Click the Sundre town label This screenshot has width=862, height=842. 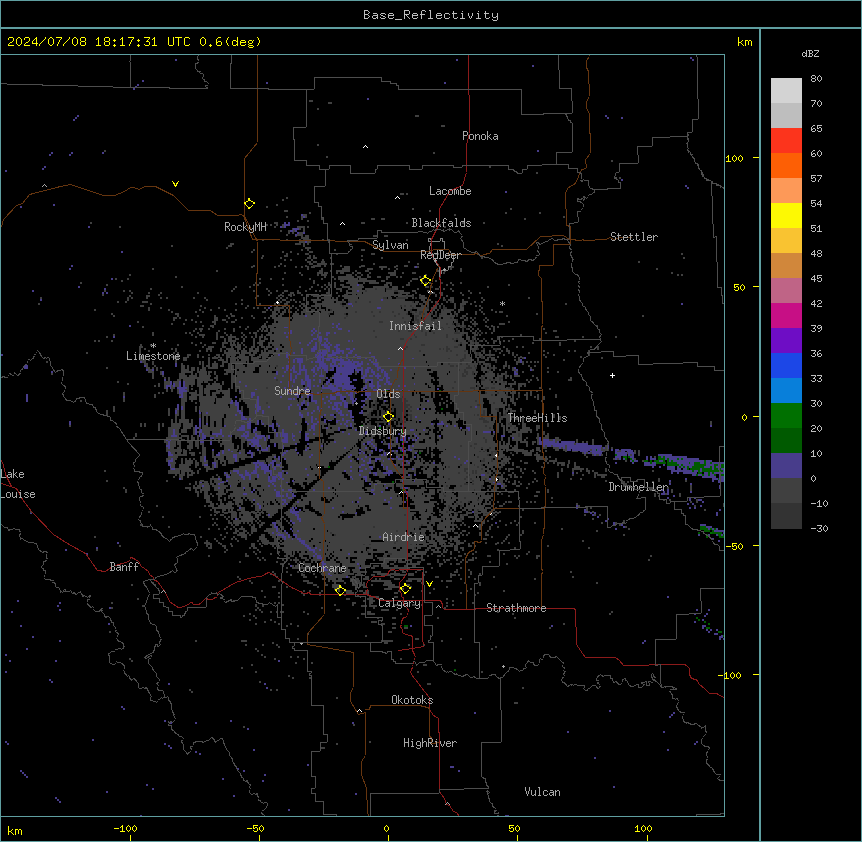pos(292,391)
